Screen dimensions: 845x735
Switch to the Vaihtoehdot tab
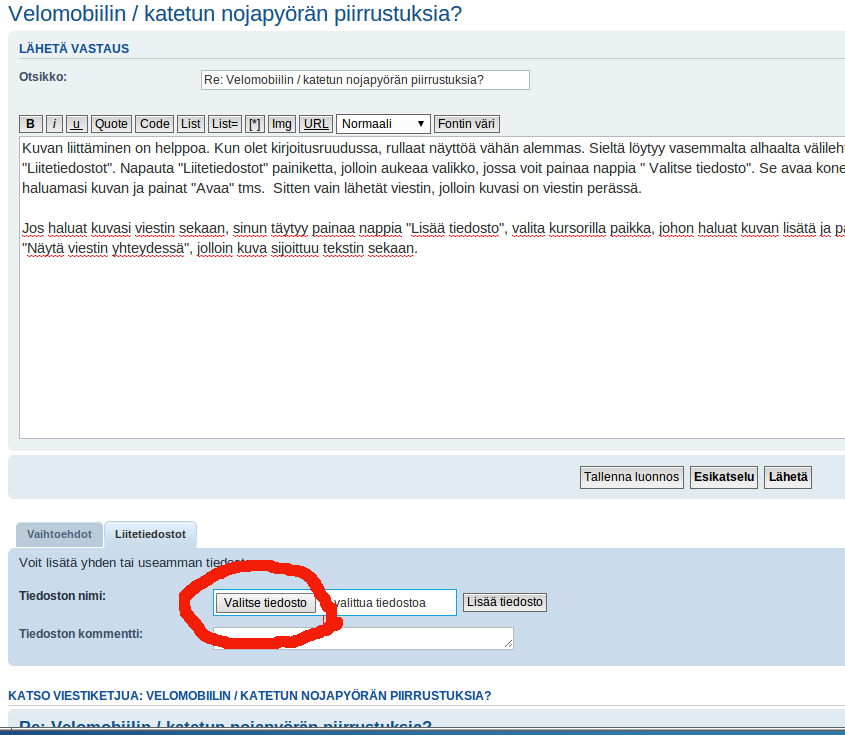pos(59,535)
